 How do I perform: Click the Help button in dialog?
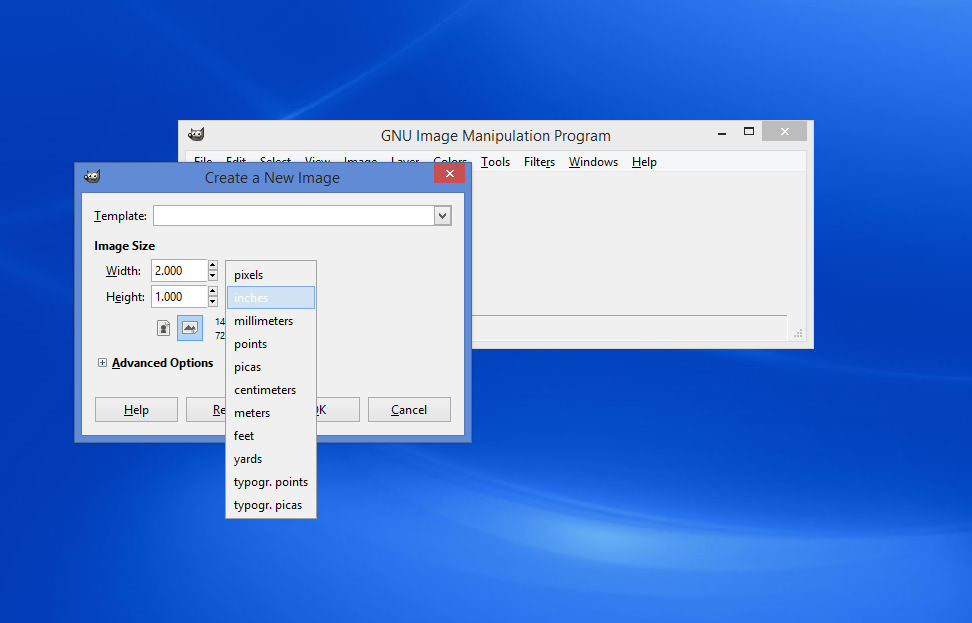coord(136,410)
